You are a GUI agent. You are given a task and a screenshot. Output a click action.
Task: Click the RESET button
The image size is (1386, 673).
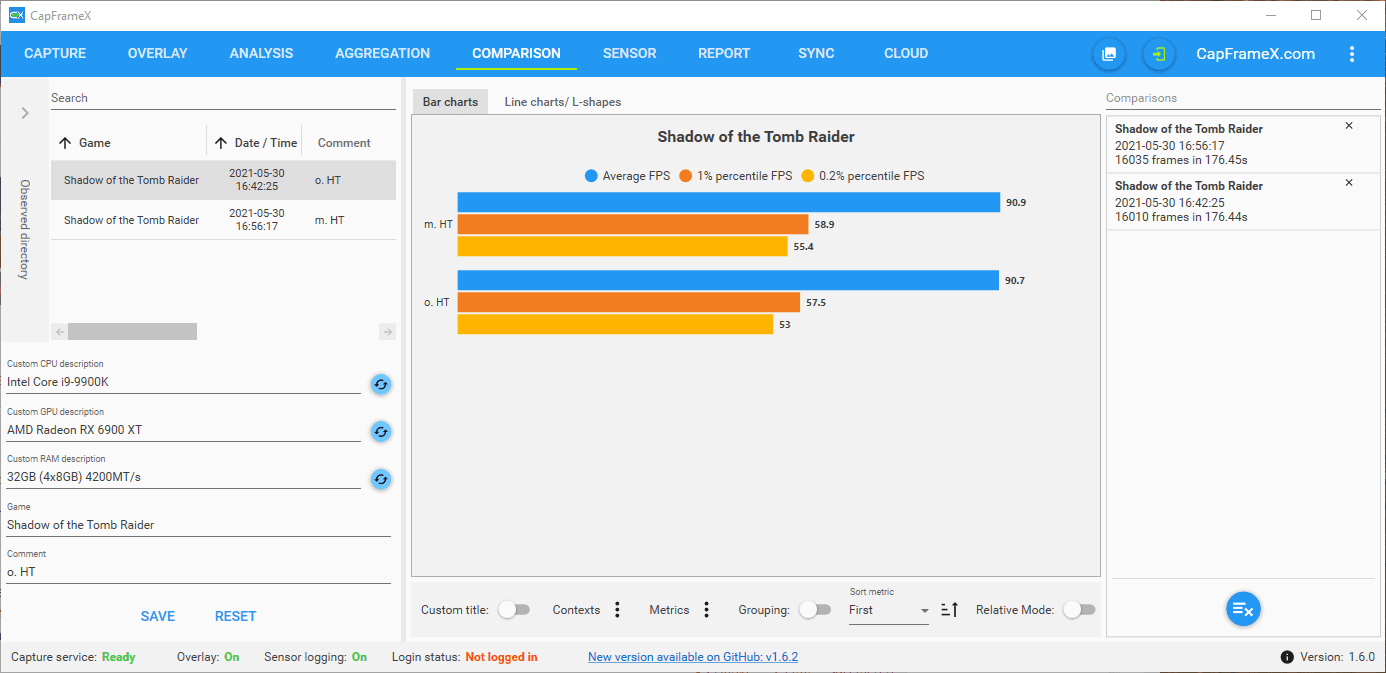pos(236,616)
